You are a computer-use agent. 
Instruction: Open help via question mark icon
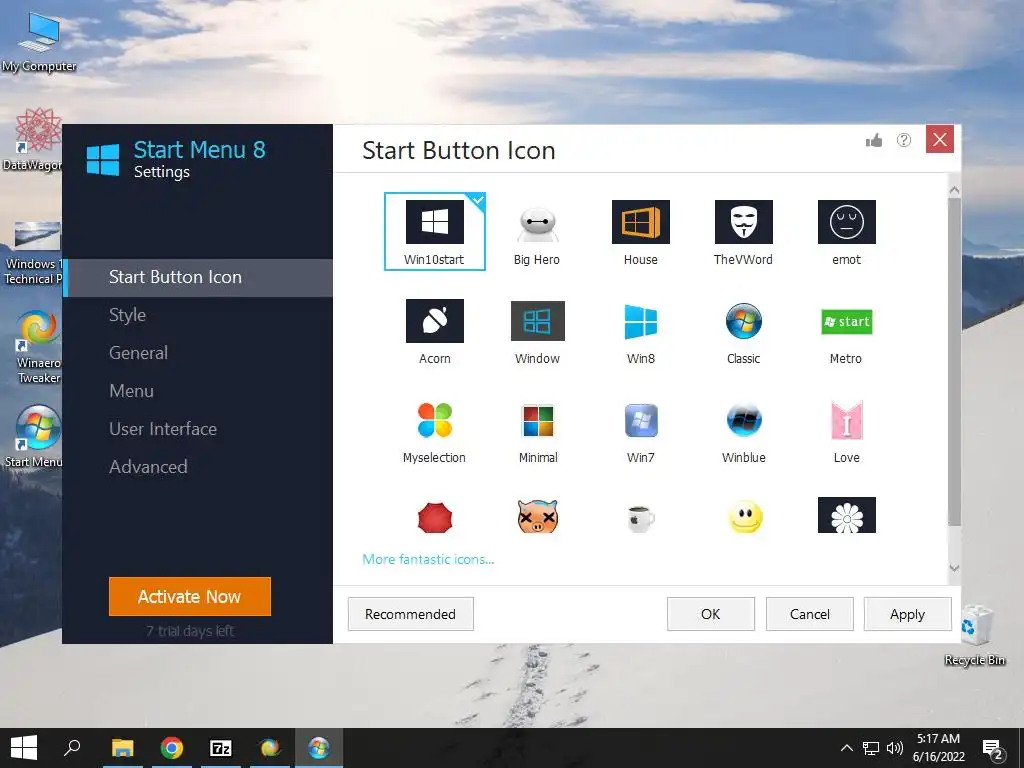coord(904,140)
